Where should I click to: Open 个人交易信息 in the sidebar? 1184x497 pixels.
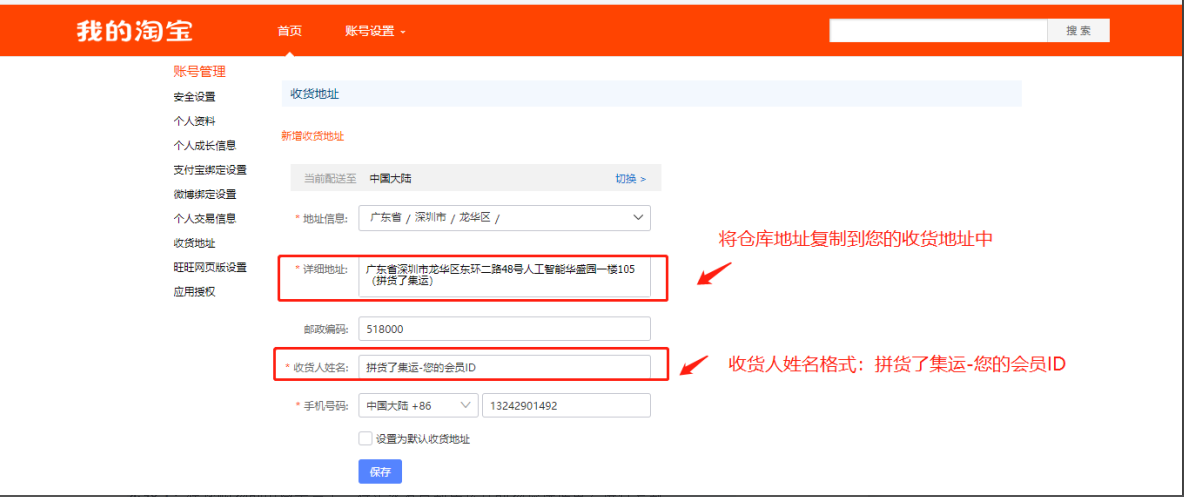point(205,218)
